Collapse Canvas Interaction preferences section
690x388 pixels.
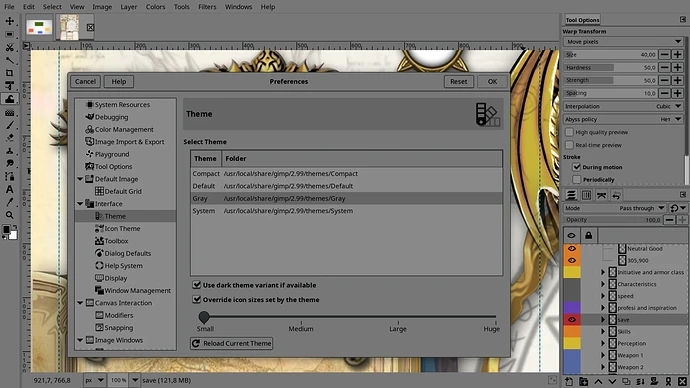coord(80,303)
